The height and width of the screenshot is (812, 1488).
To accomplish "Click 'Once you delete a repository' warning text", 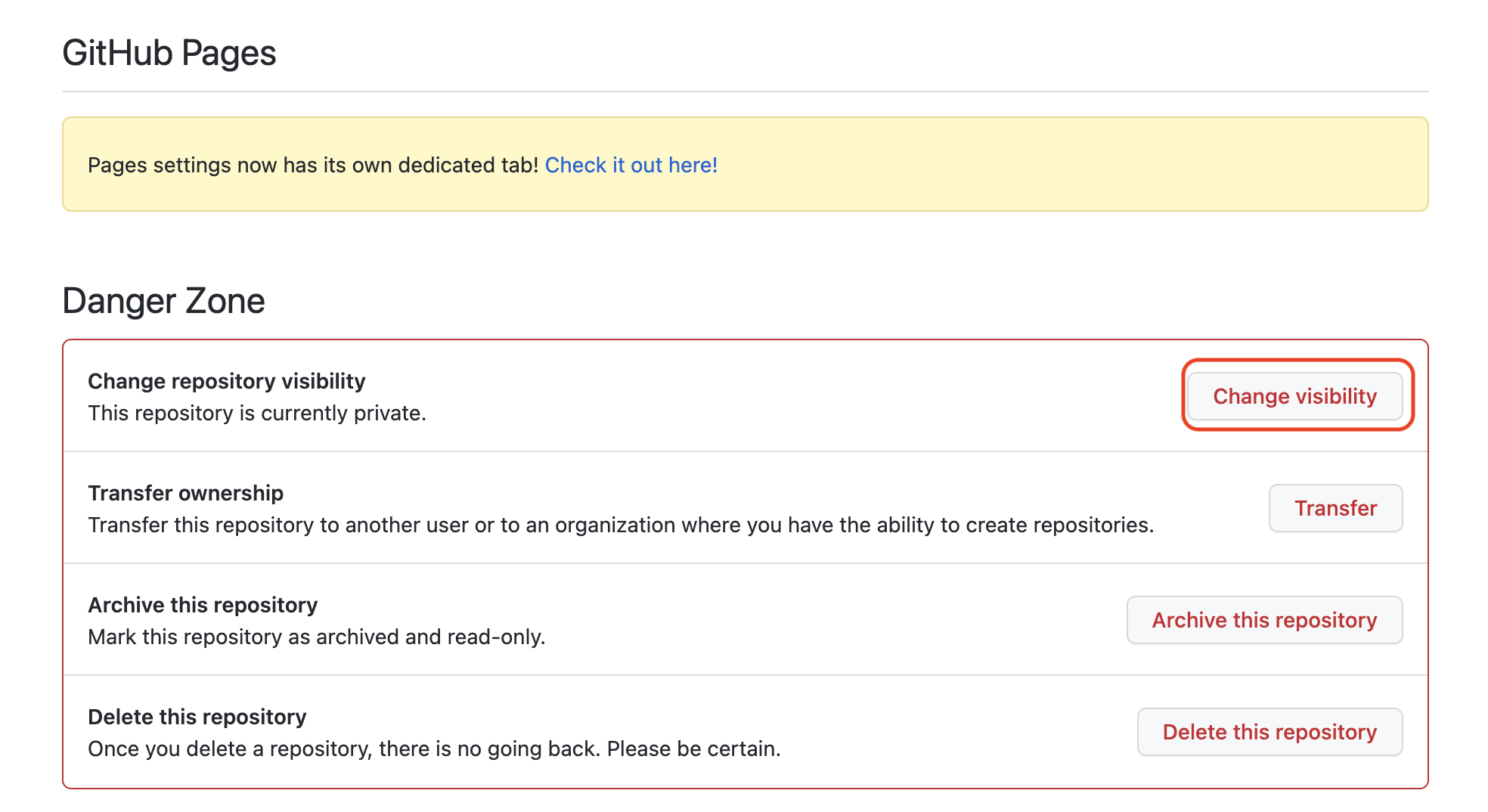I will click(435, 748).
